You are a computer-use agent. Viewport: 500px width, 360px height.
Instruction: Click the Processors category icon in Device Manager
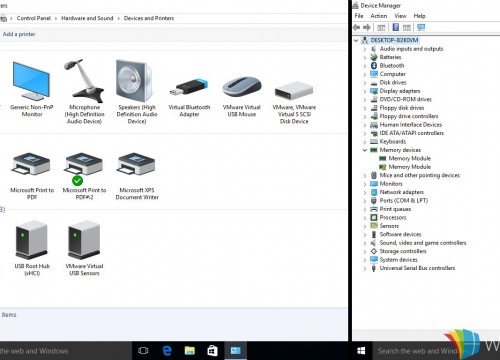pyautogui.click(x=374, y=217)
